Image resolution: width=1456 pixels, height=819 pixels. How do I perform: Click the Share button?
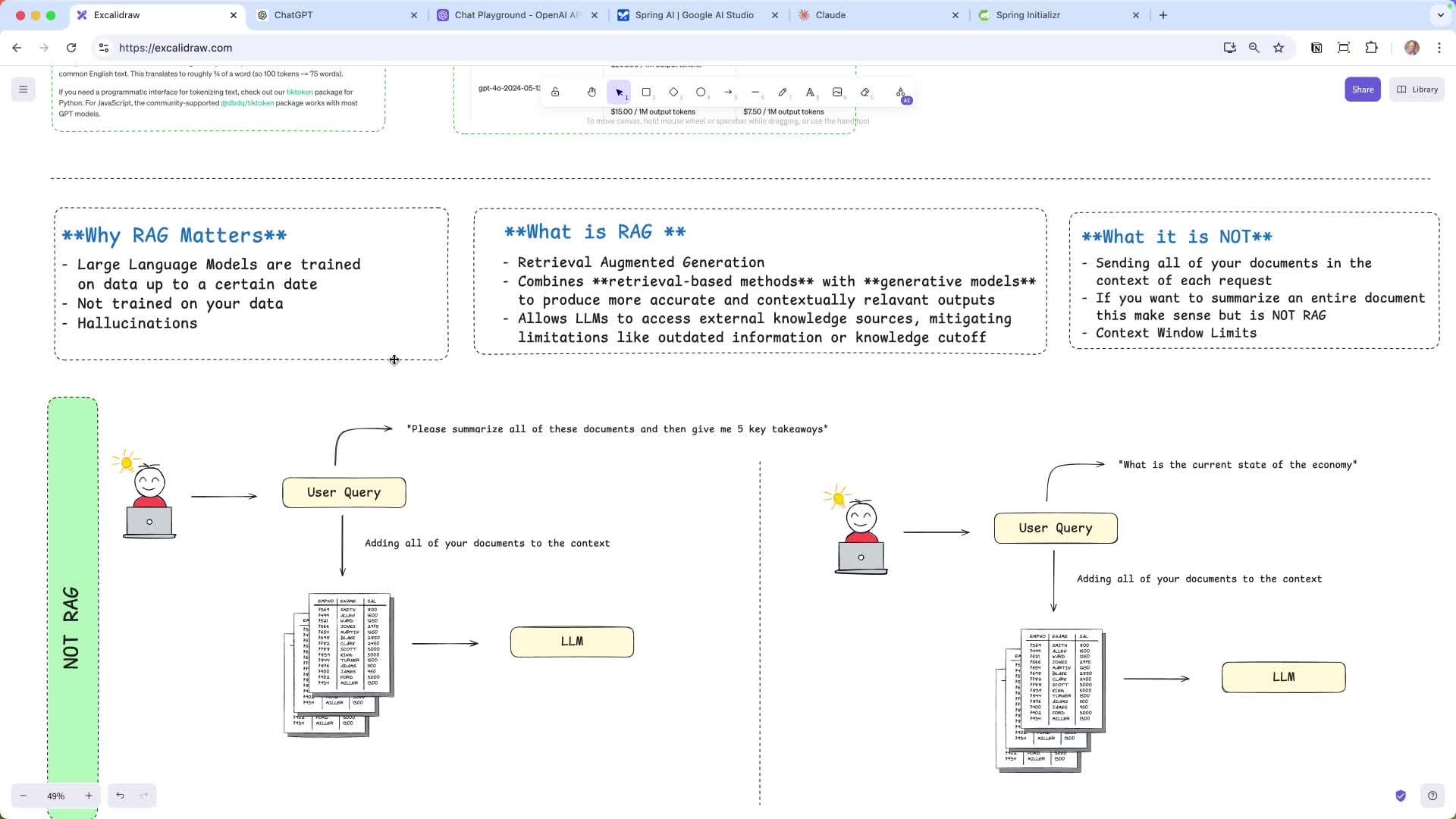(1362, 89)
